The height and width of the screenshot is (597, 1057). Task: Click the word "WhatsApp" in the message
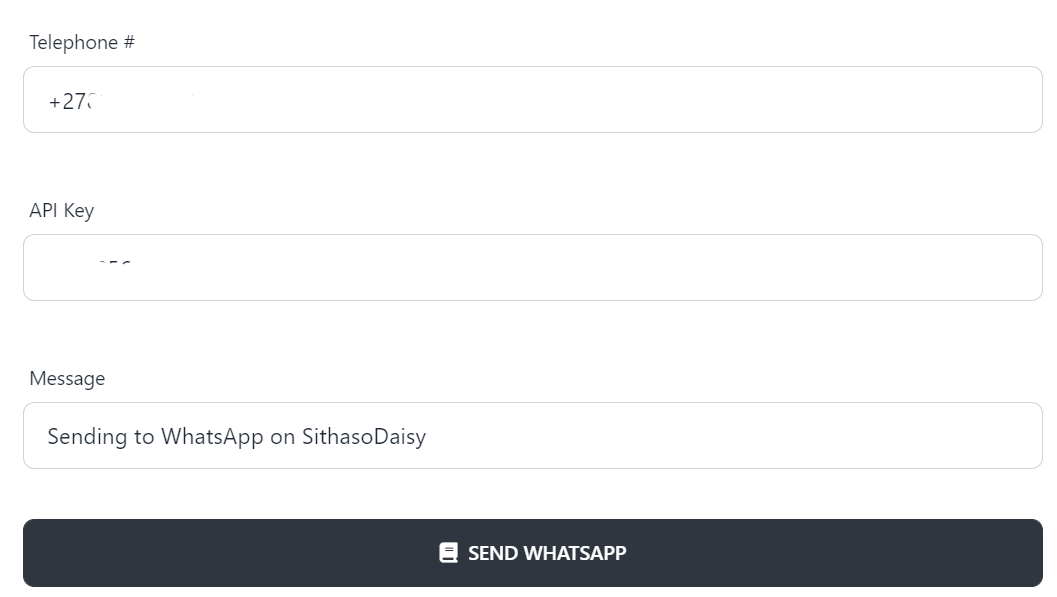click(212, 437)
